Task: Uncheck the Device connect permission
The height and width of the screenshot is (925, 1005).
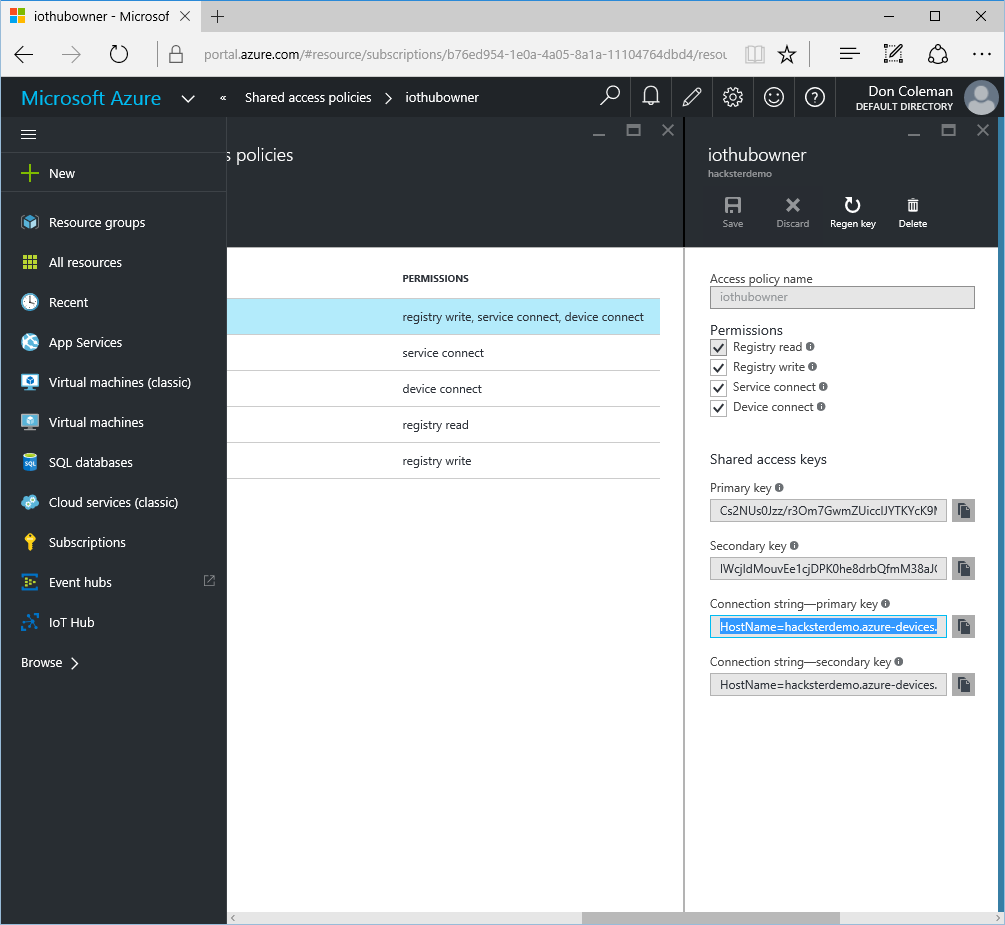Action: (717, 407)
